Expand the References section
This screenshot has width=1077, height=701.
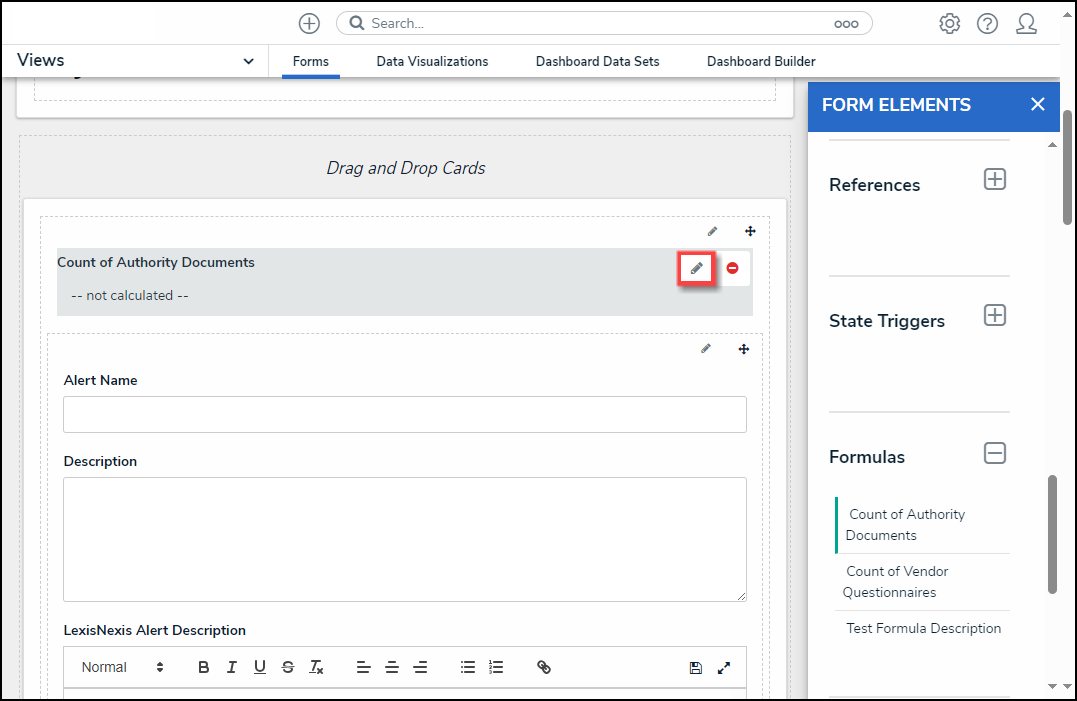(x=994, y=180)
